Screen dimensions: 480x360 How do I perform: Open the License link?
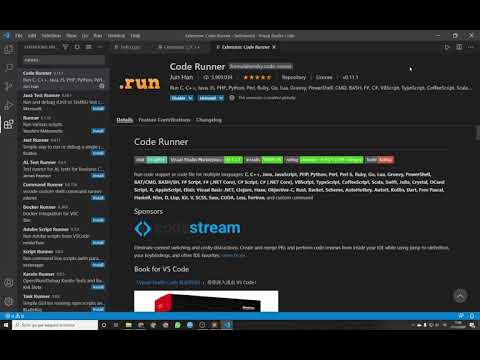pyautogui.click(x=324, y=77)
